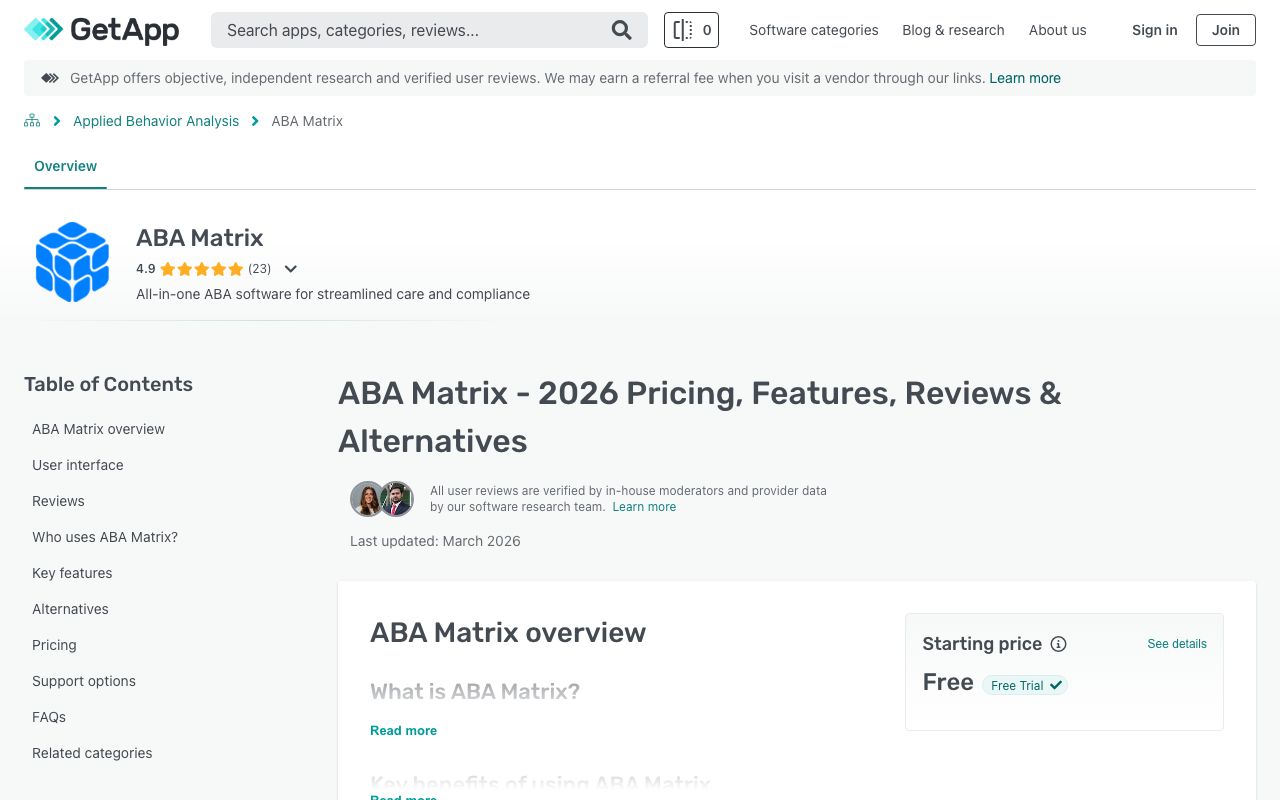Click the search magnifier icon
The height and width of the screenshot is (800, 1280).
[x=622, y=30]
